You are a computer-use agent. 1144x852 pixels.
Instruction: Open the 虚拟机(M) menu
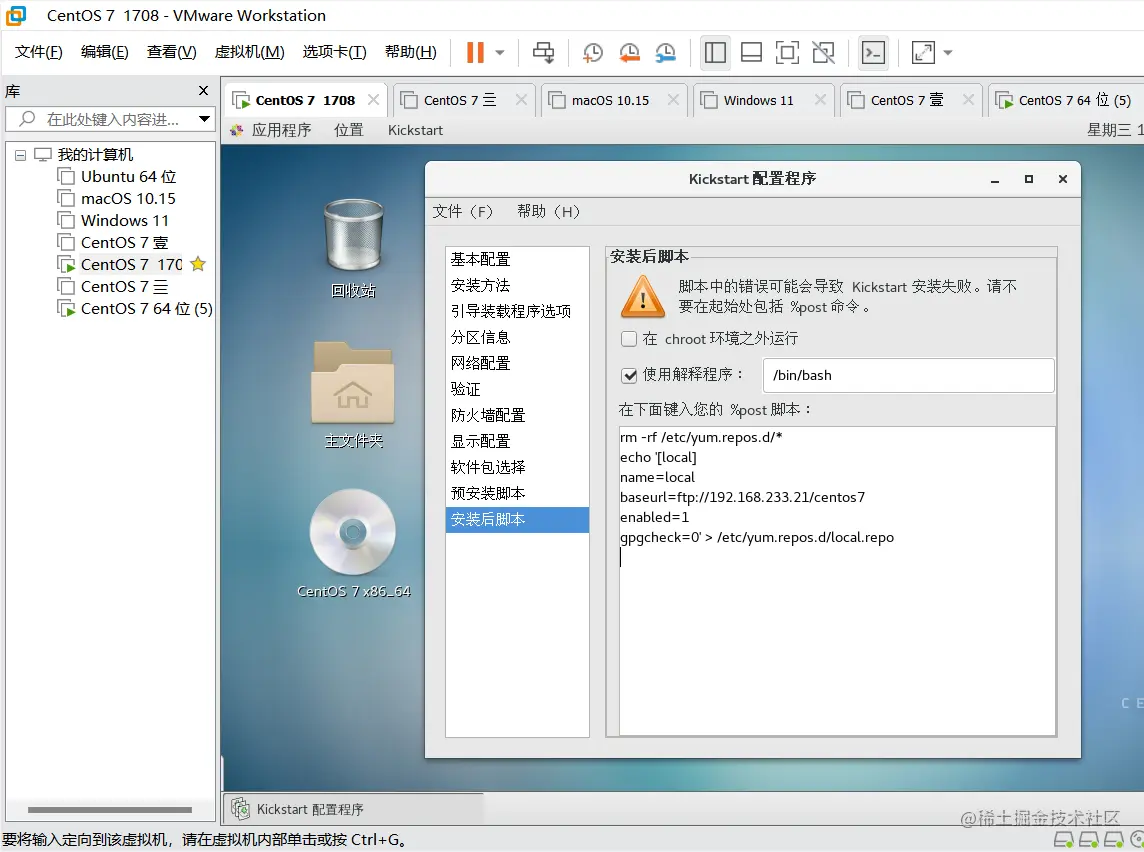tap(250, 52)
